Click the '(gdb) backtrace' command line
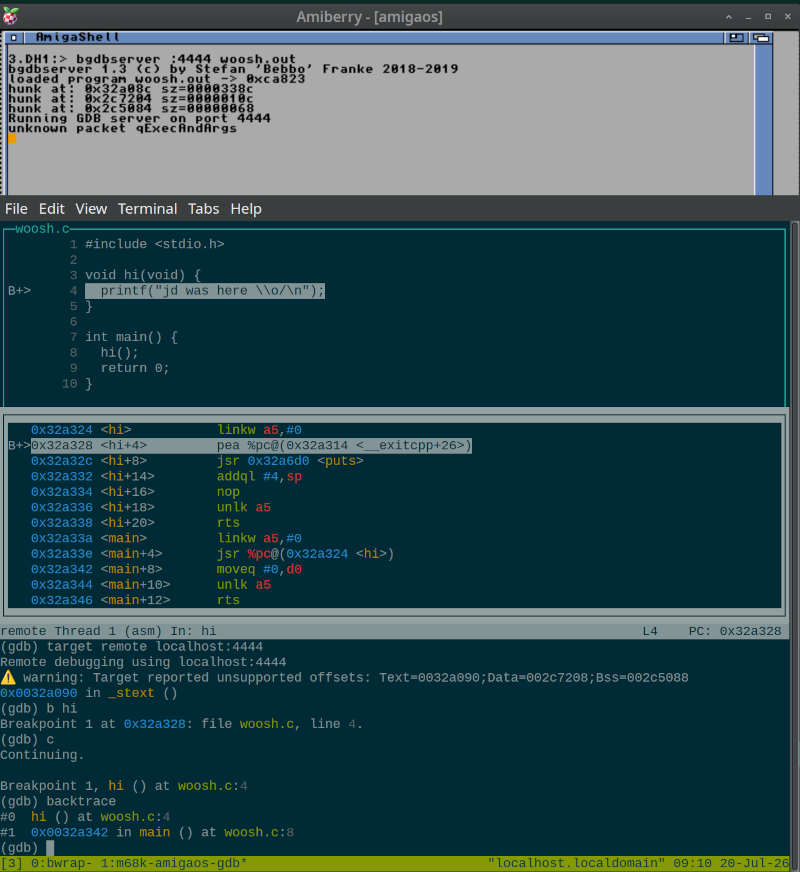This screenshot has width=800, height=872. pyautogui.click(x=58, y=801)
